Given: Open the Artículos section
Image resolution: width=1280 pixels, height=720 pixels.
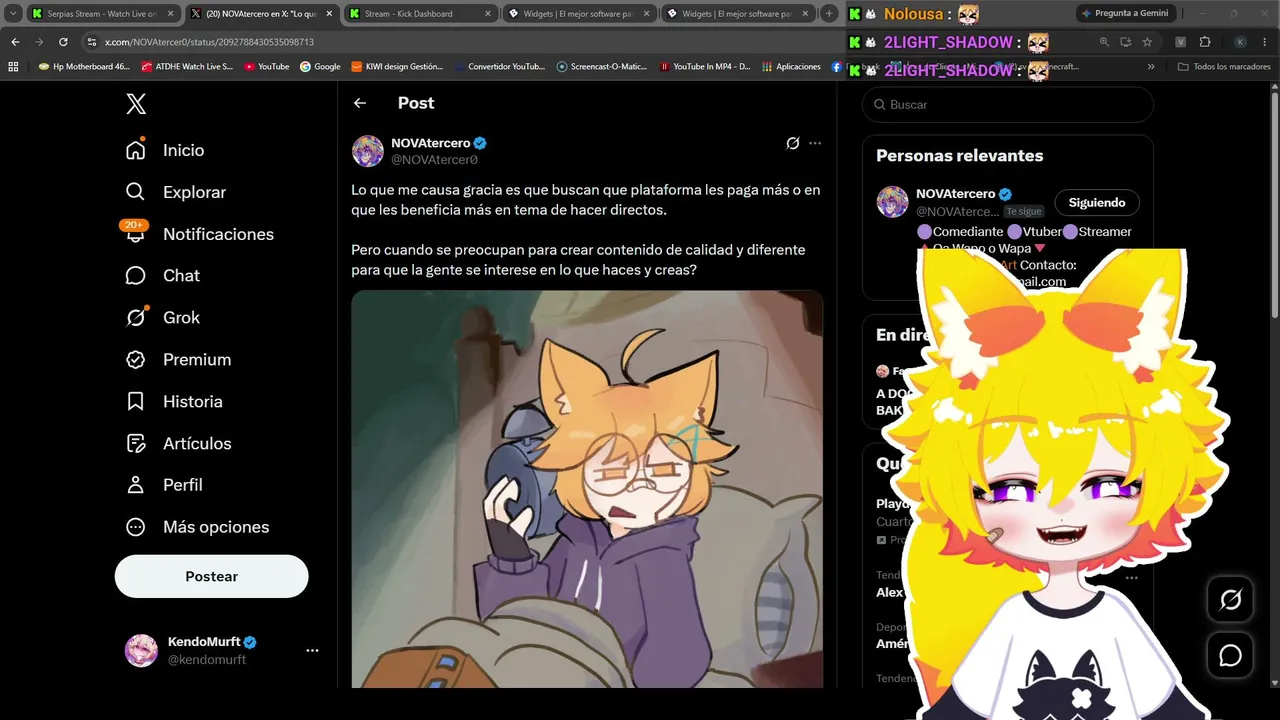Looking at the screenshot, I should click(178, 444).
